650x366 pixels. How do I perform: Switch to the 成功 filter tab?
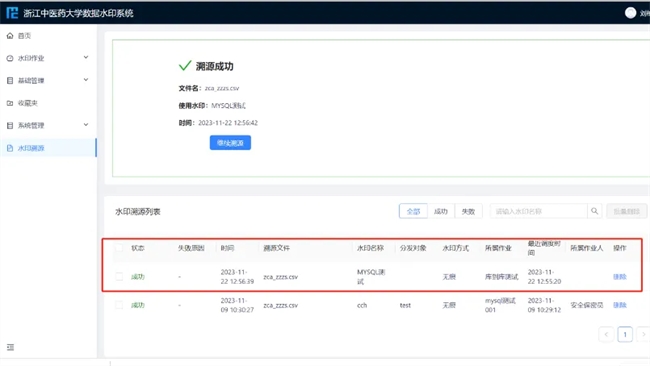coord(441,211)
